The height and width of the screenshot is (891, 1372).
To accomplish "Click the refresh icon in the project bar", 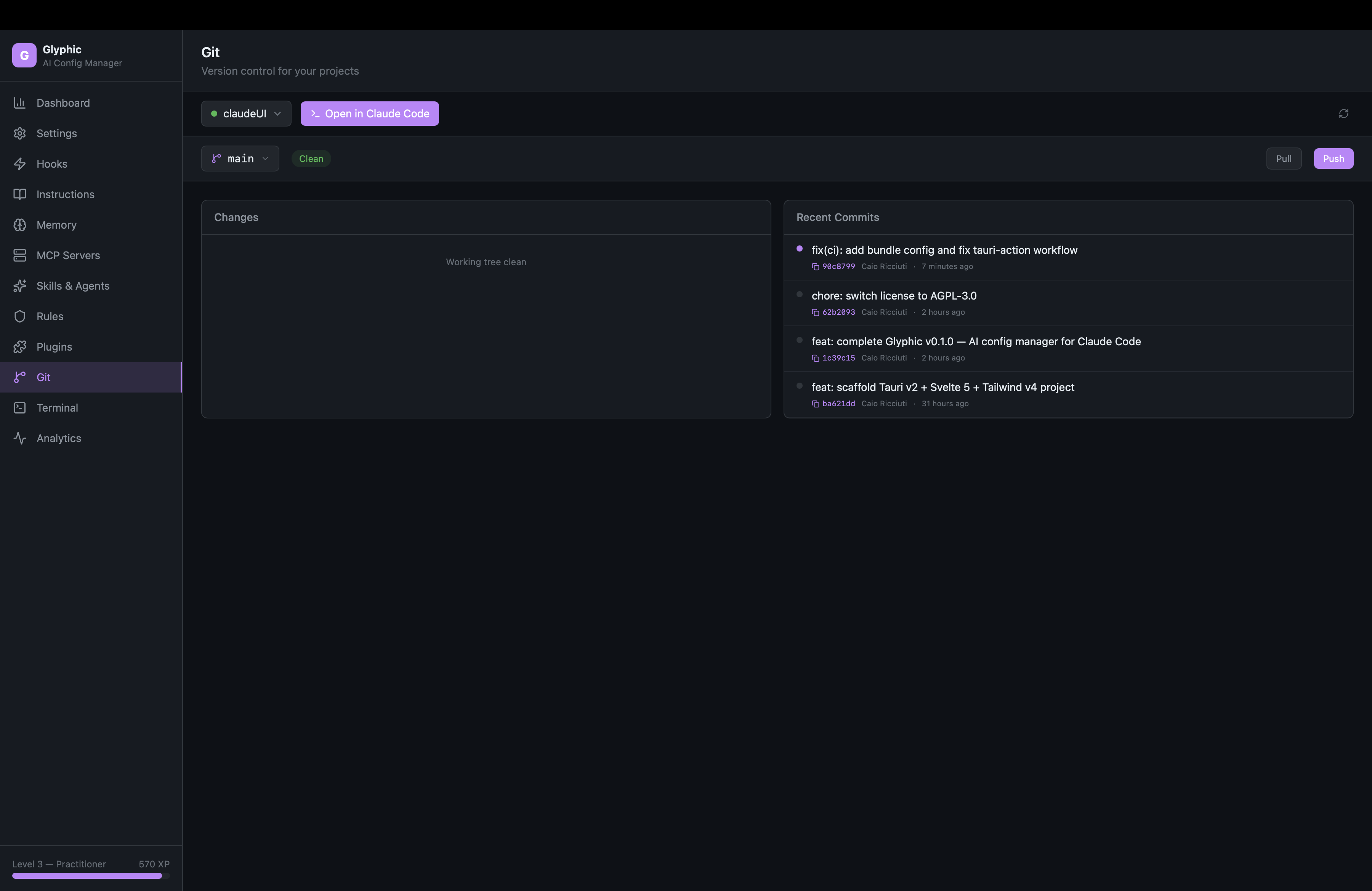I will tap(1343, 114).
